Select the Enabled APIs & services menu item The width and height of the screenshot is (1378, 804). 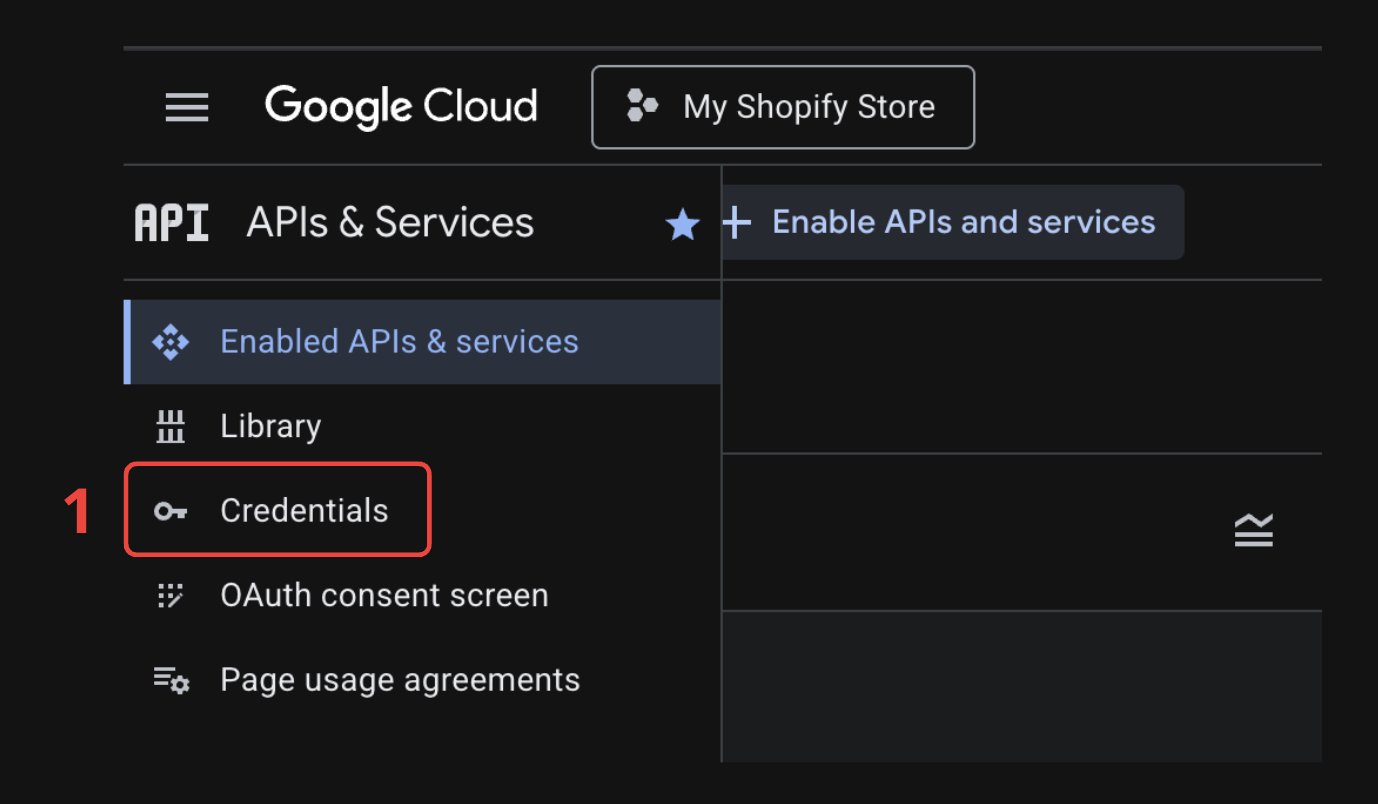[399, 342]
